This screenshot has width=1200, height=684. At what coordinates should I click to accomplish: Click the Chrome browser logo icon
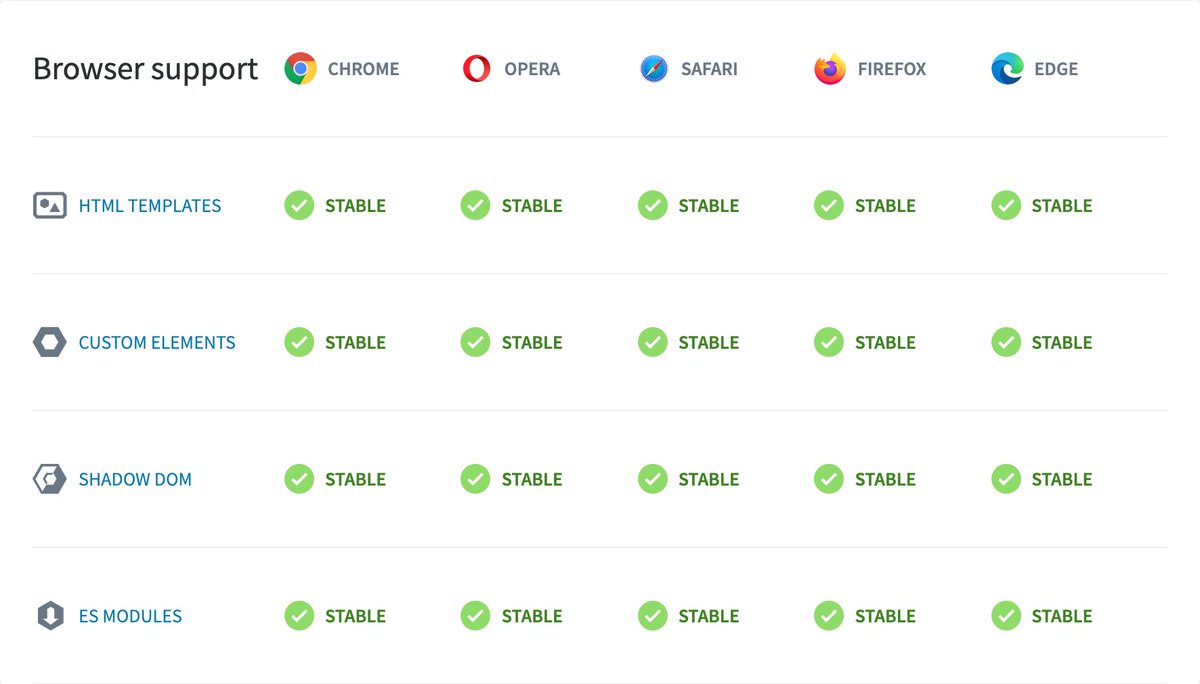tap(300, 69)
